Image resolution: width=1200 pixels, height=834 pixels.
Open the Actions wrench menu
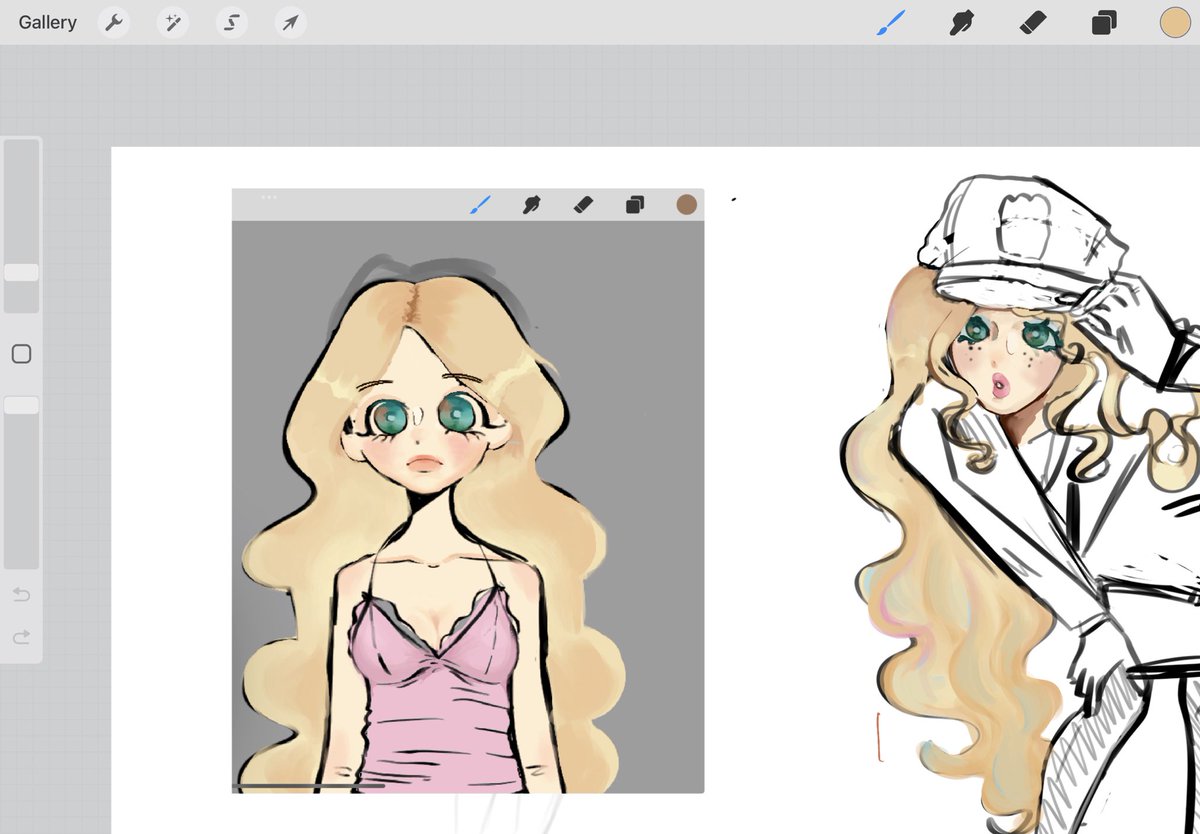pos(114,22)
